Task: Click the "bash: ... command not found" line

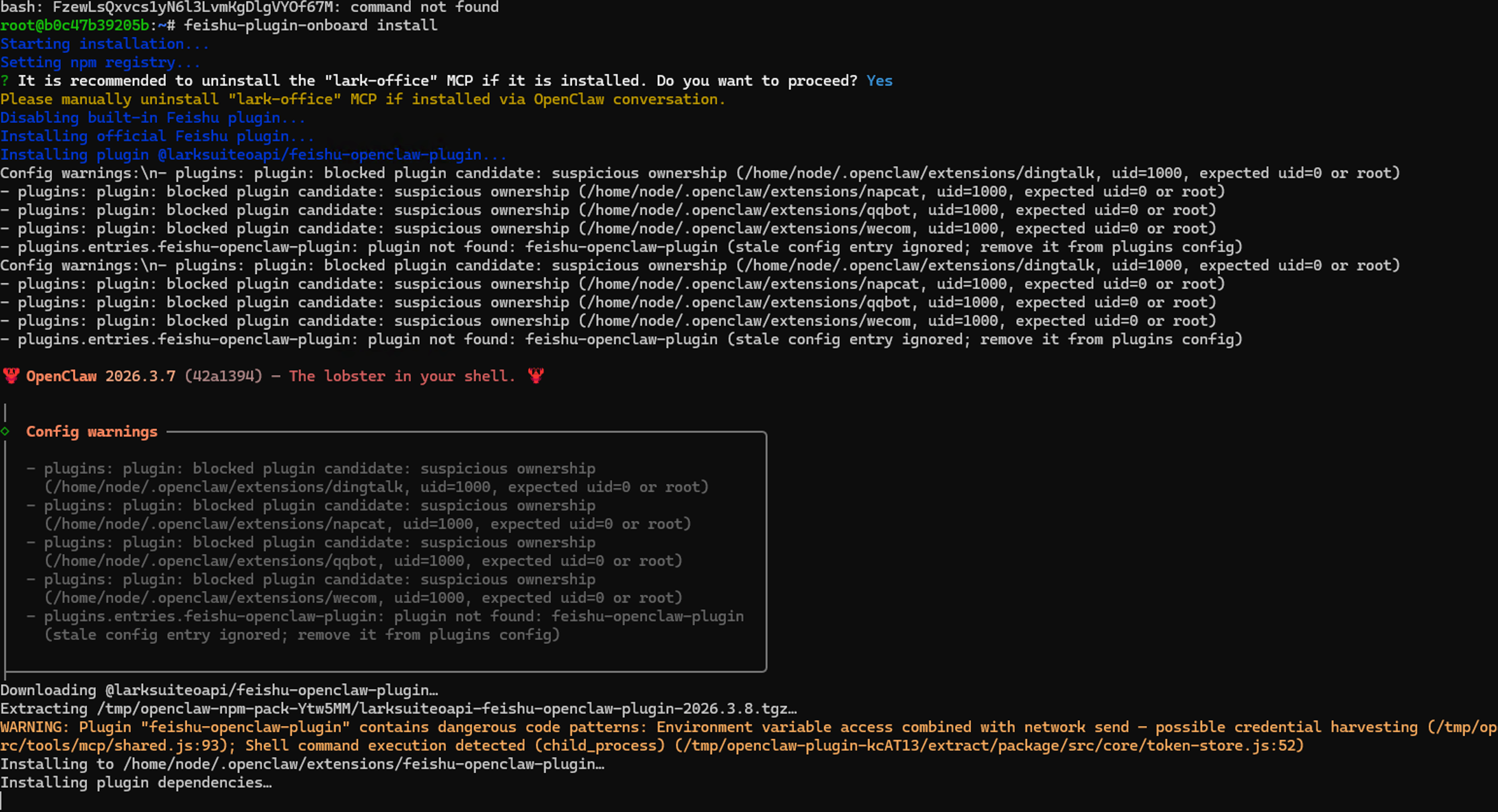Action: click(x=249, y=7)
